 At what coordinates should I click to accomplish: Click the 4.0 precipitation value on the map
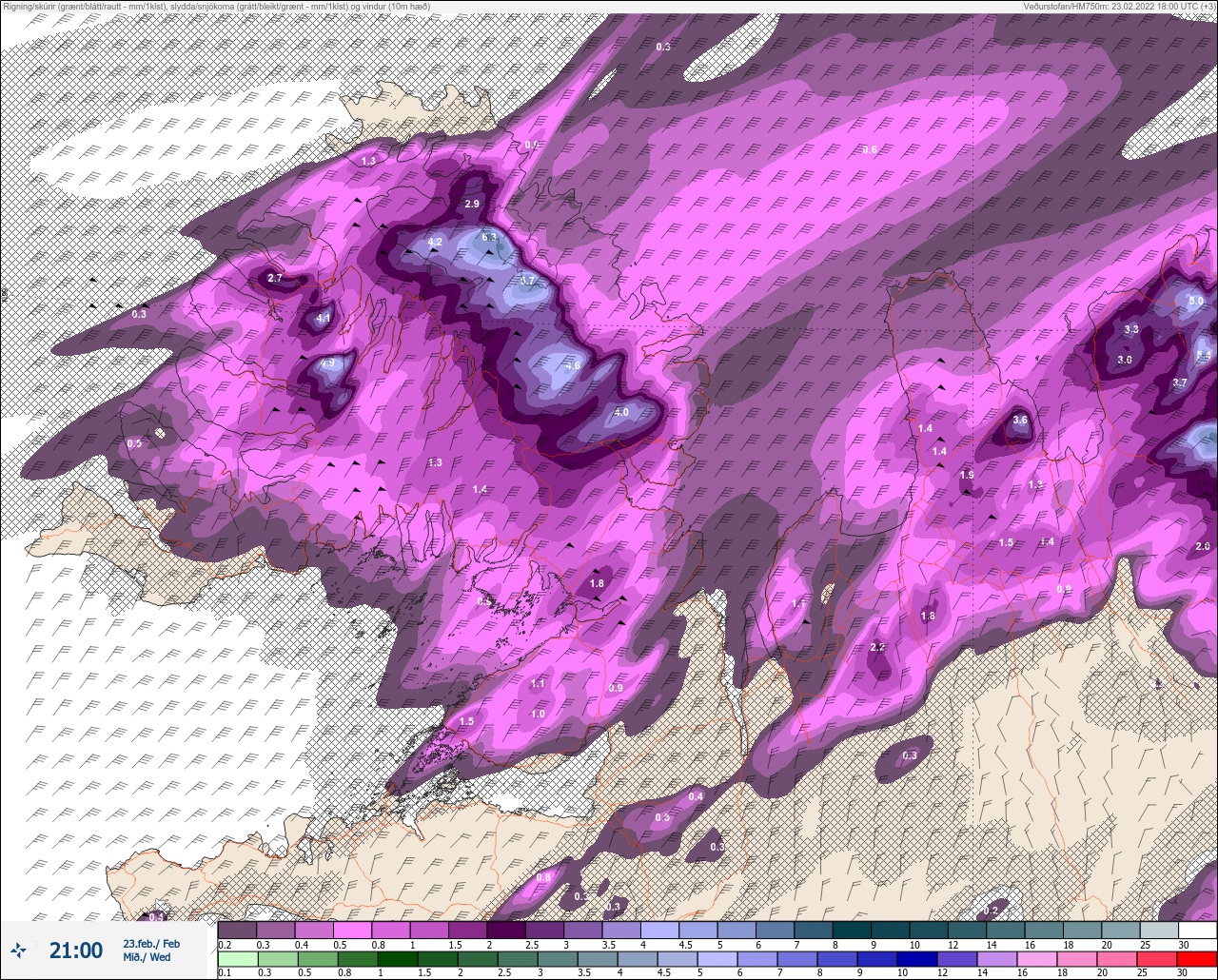click(621, 412)
